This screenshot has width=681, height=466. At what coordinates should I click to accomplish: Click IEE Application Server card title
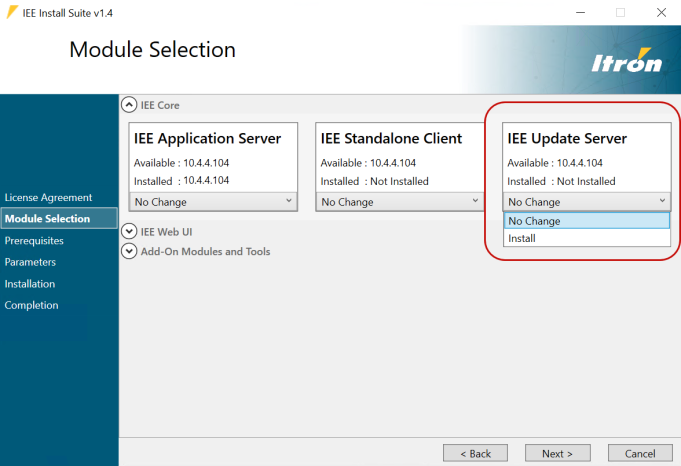click(207, 139)
